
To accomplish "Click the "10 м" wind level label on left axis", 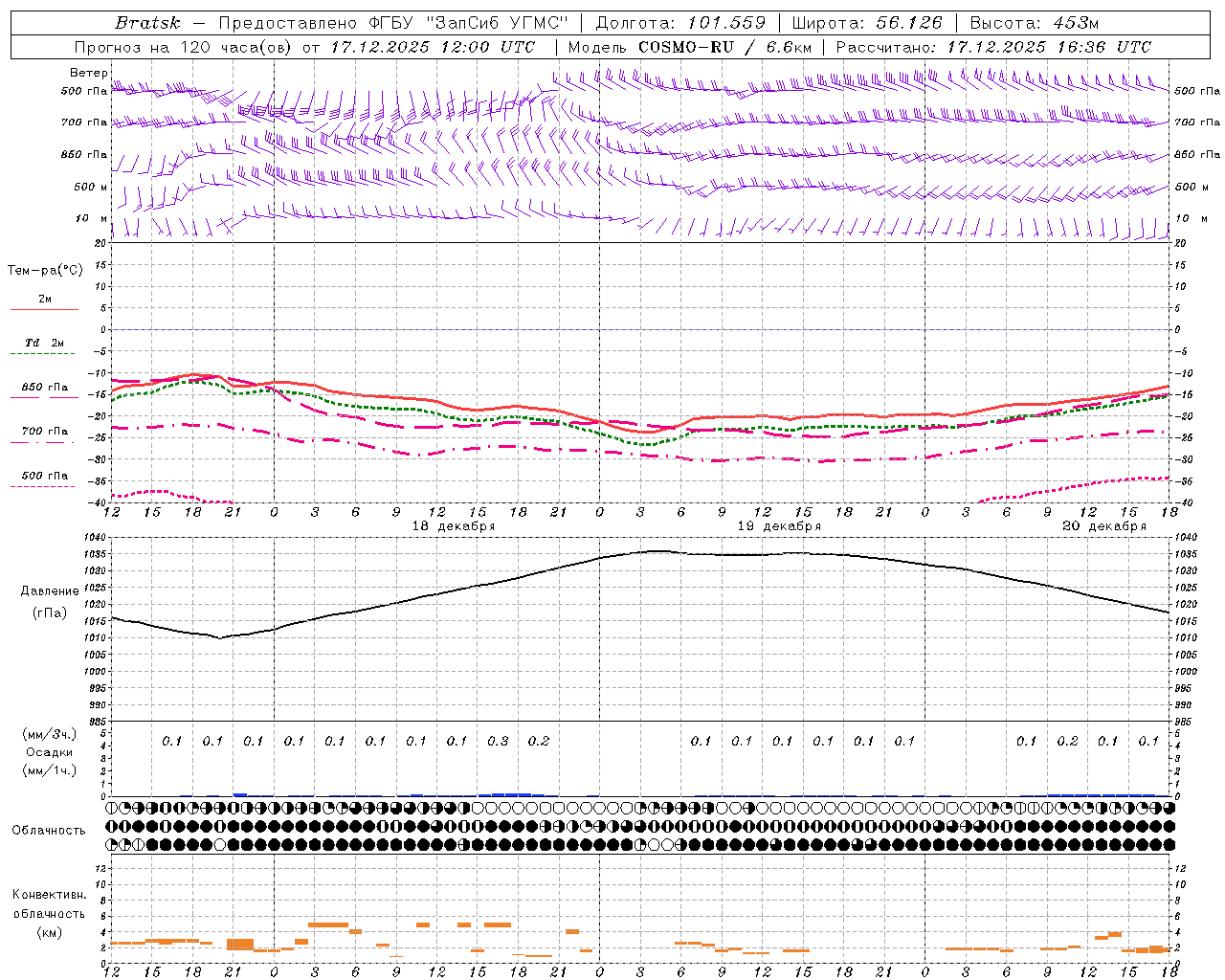I will click(x=92, y=218).
